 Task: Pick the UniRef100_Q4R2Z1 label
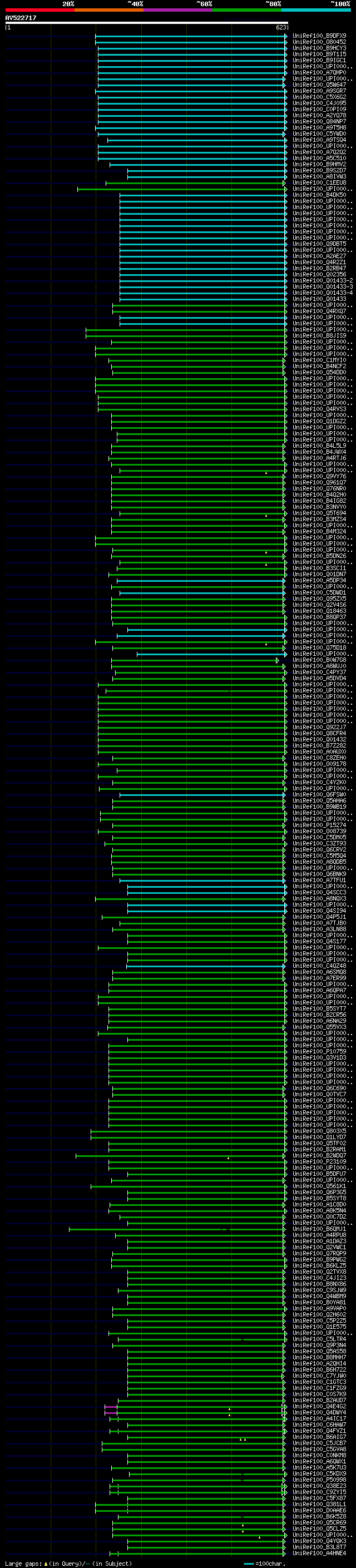(319, 263)
